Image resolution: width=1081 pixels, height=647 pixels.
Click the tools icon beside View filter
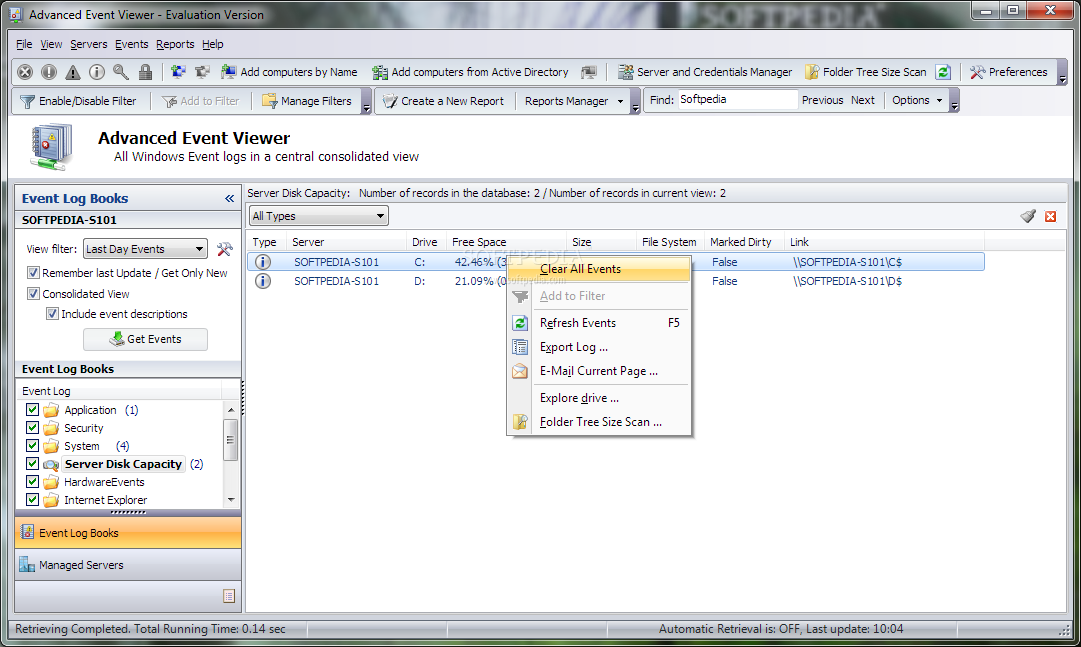pos(225,249)
